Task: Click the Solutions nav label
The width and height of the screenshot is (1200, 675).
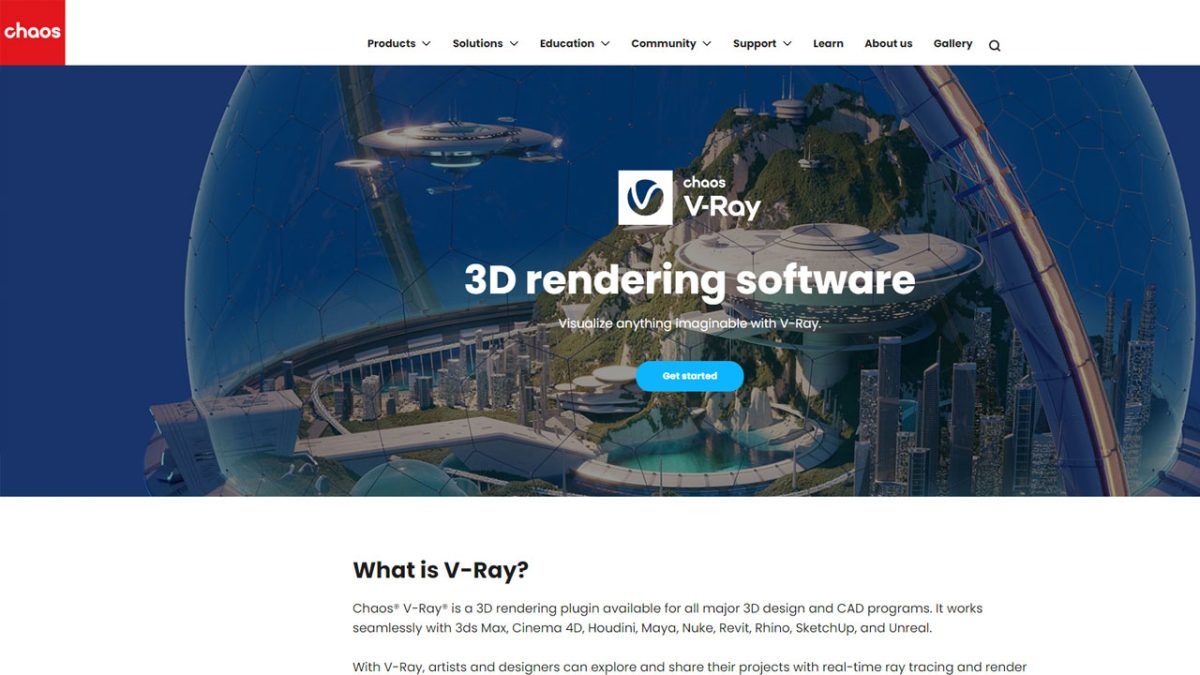Action: pos(479,43)
